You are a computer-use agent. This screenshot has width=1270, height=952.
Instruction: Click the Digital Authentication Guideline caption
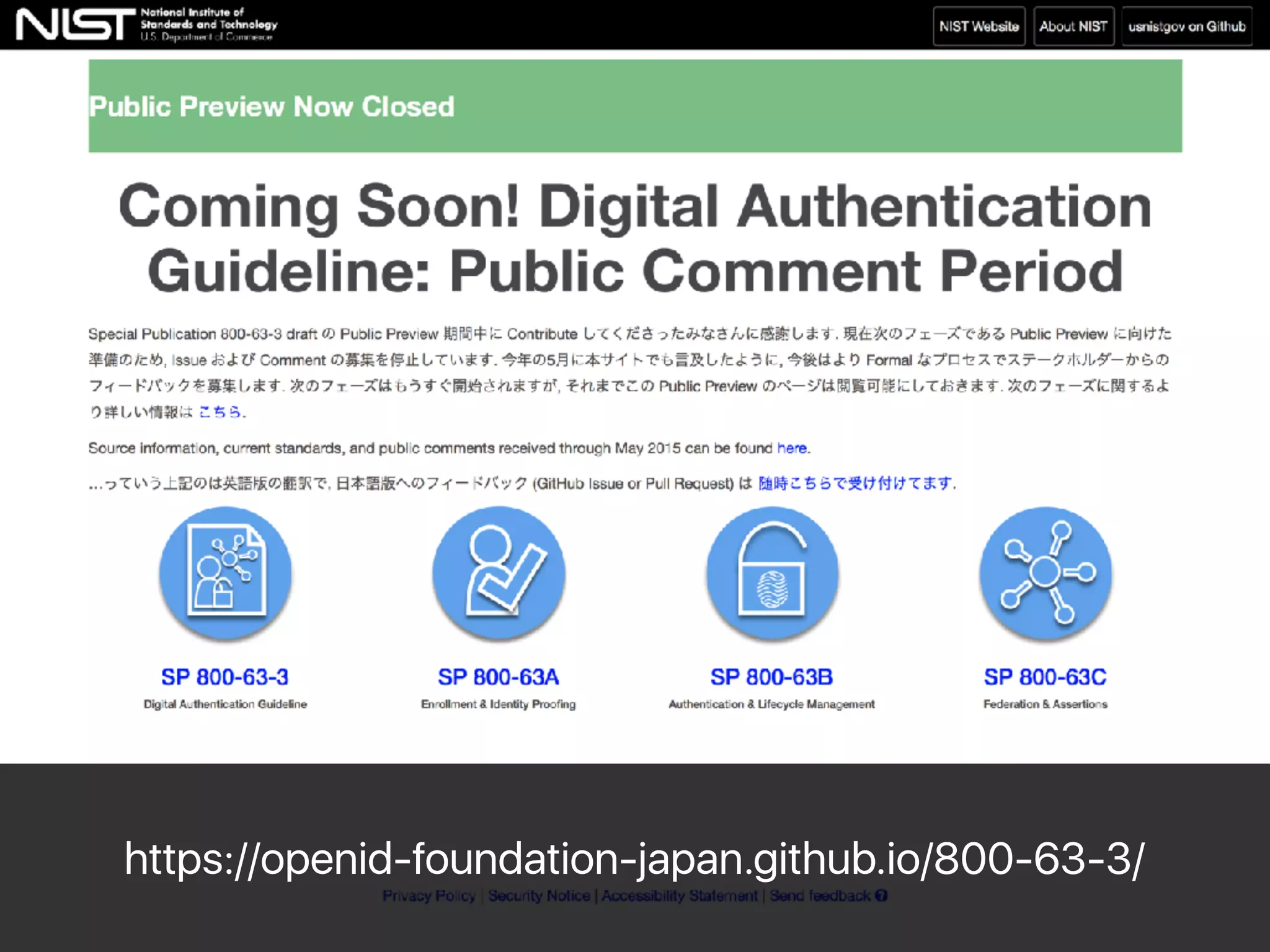(x=225, y=704)
